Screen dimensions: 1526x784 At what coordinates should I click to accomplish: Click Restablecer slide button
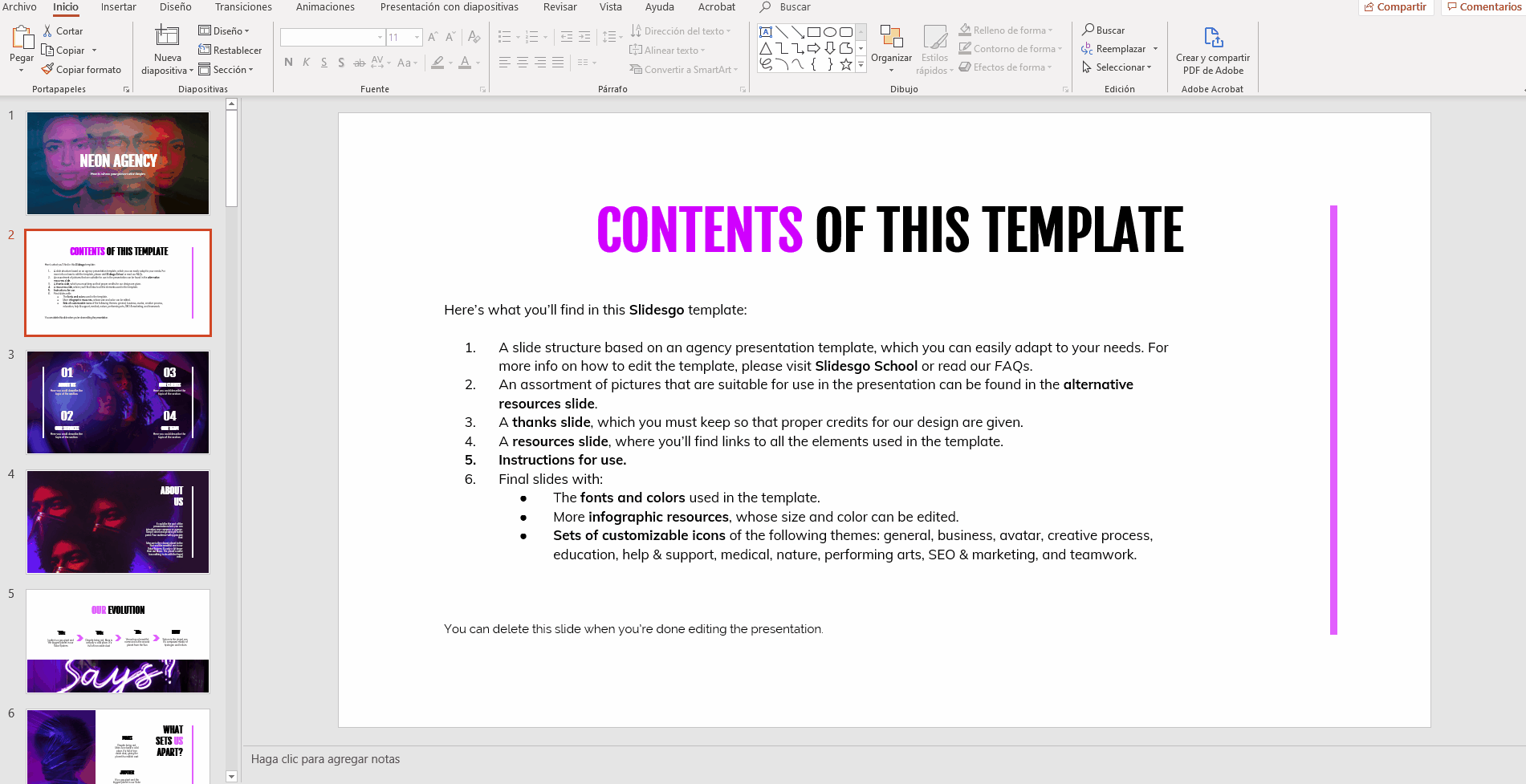230,51
